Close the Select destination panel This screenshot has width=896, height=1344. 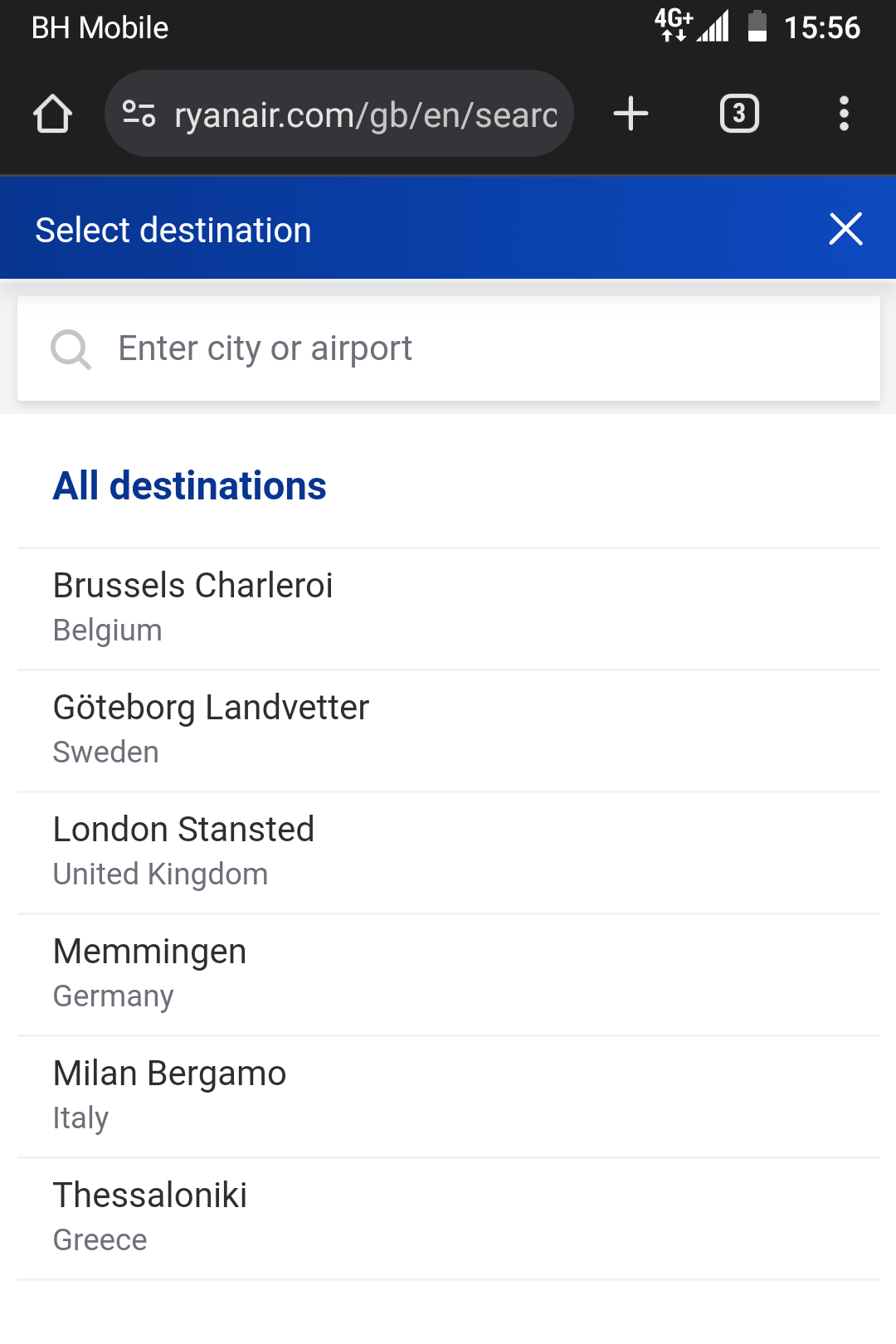tap(845, 229)
